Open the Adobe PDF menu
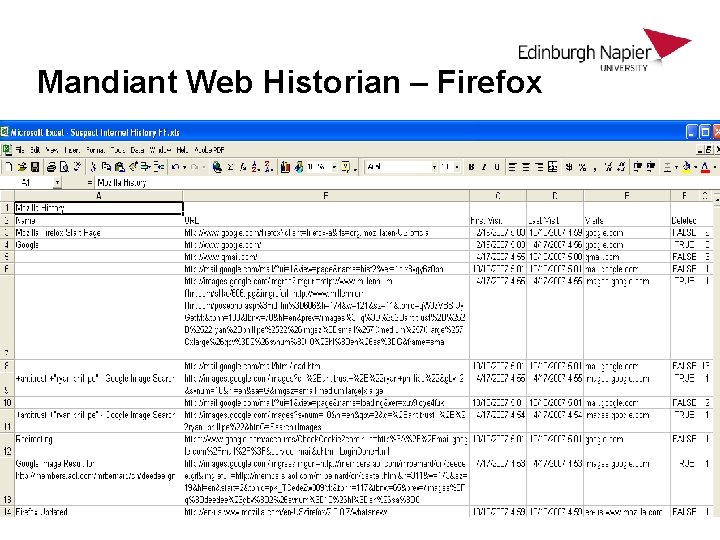This screenshot has width=720, height=540. tap(209, 150)
